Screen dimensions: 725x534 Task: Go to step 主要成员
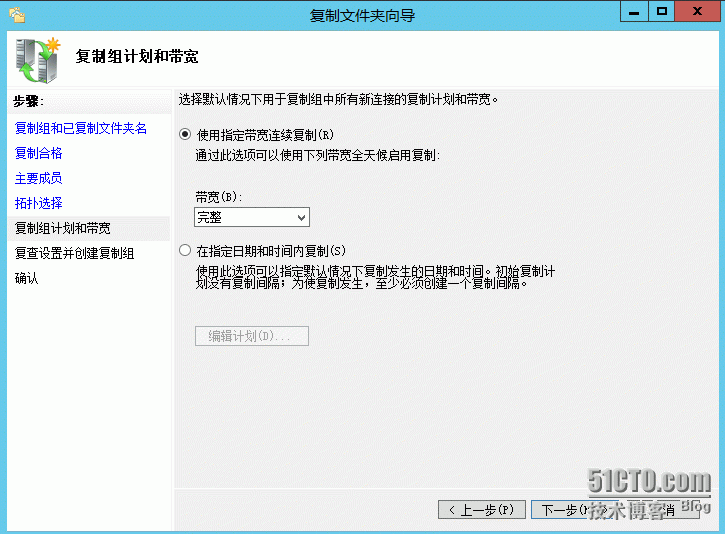click(x=38, y=178)
